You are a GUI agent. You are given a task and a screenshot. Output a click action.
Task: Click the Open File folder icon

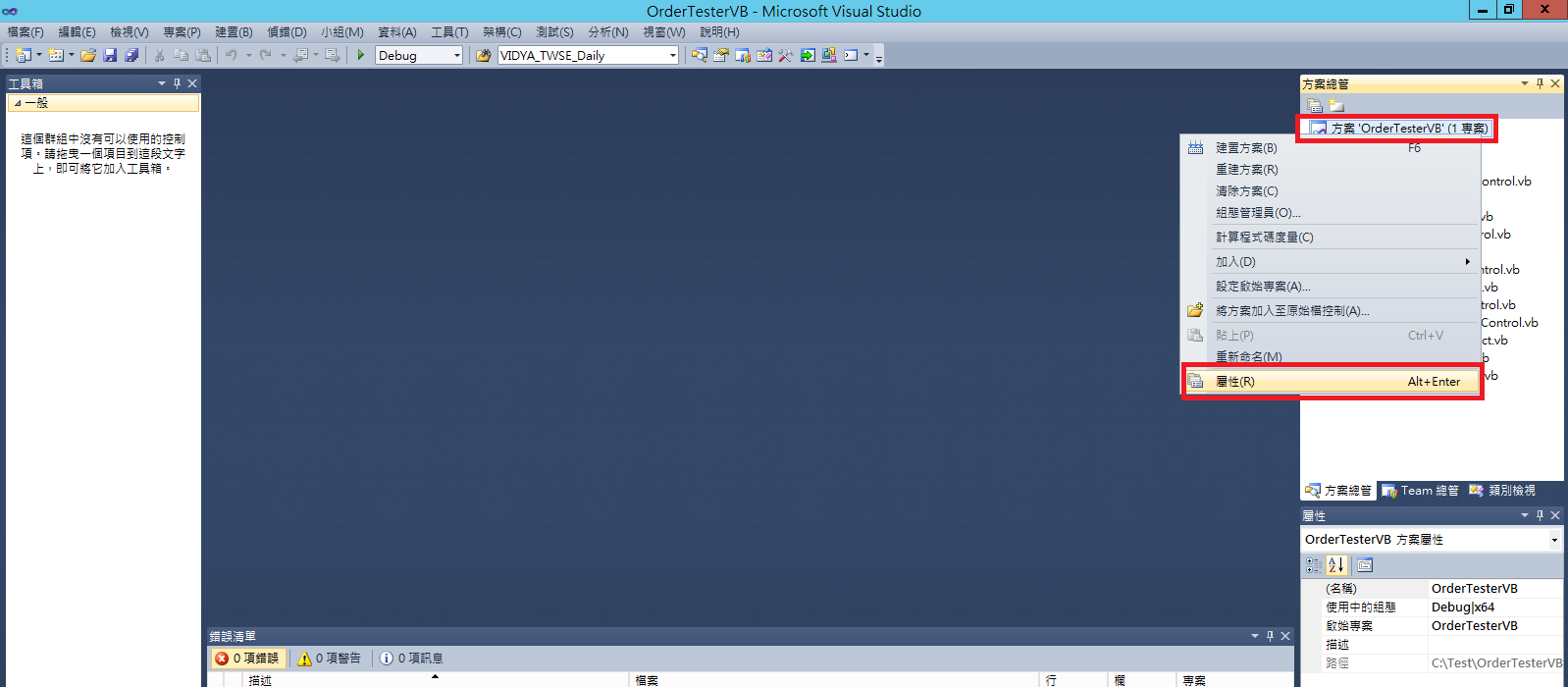[x=88, y=55]
